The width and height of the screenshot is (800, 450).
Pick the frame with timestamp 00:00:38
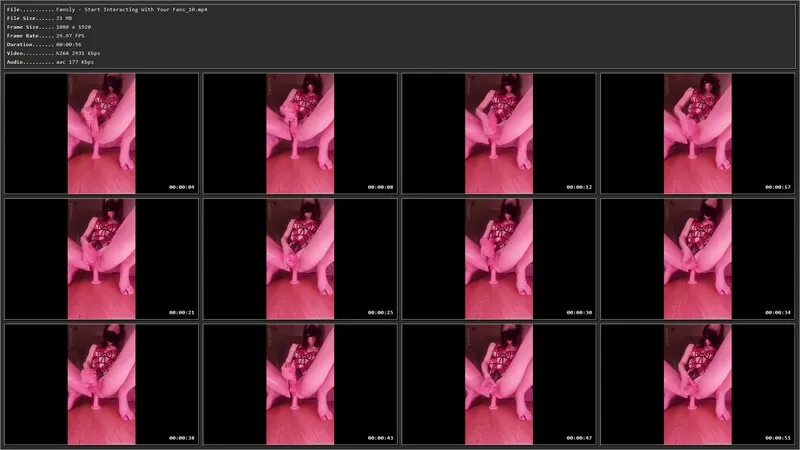tap(102, 384)
